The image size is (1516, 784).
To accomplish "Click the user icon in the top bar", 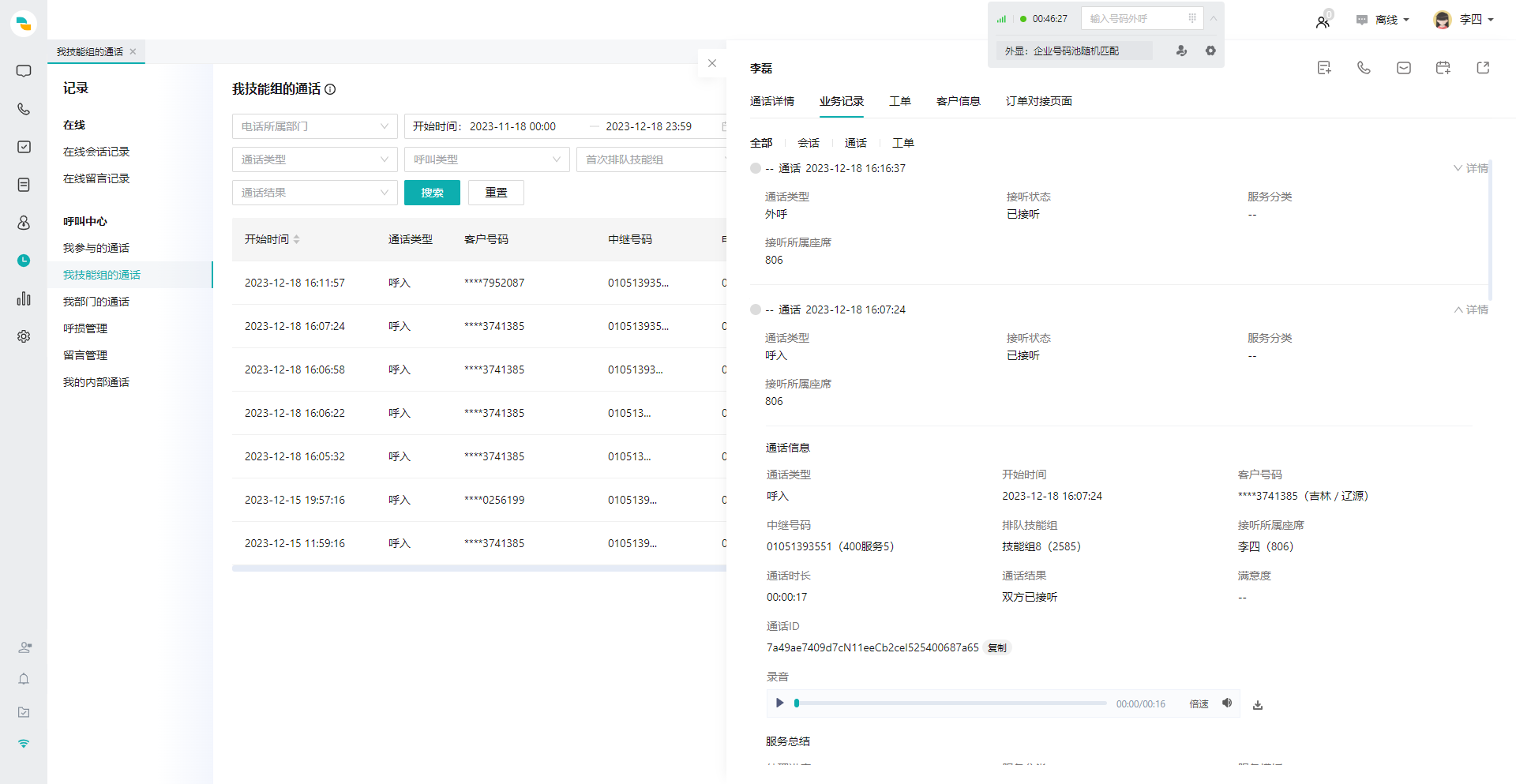I will point(1323,21).
